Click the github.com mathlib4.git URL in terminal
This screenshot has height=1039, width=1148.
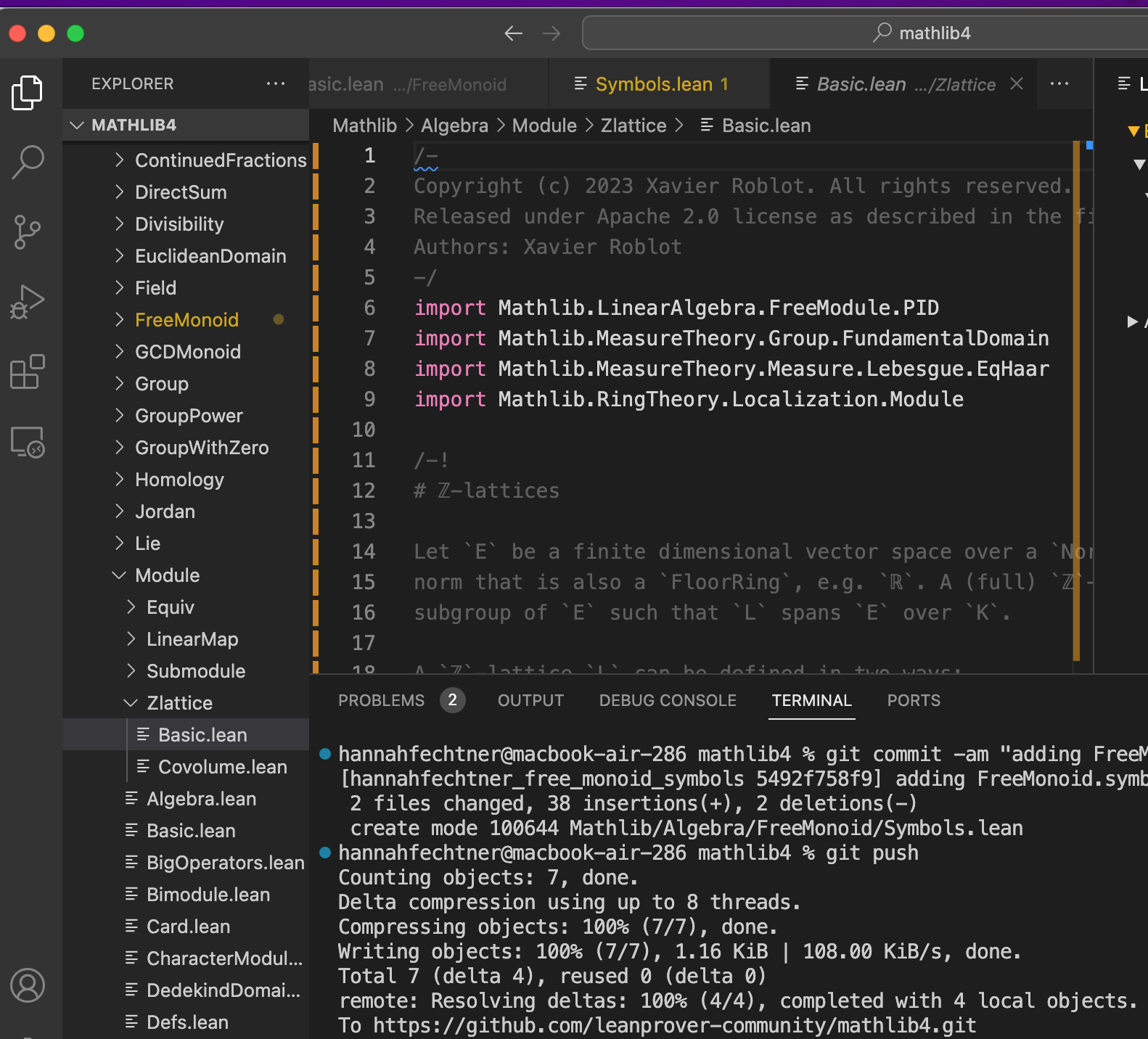[x=675, y=1025]
